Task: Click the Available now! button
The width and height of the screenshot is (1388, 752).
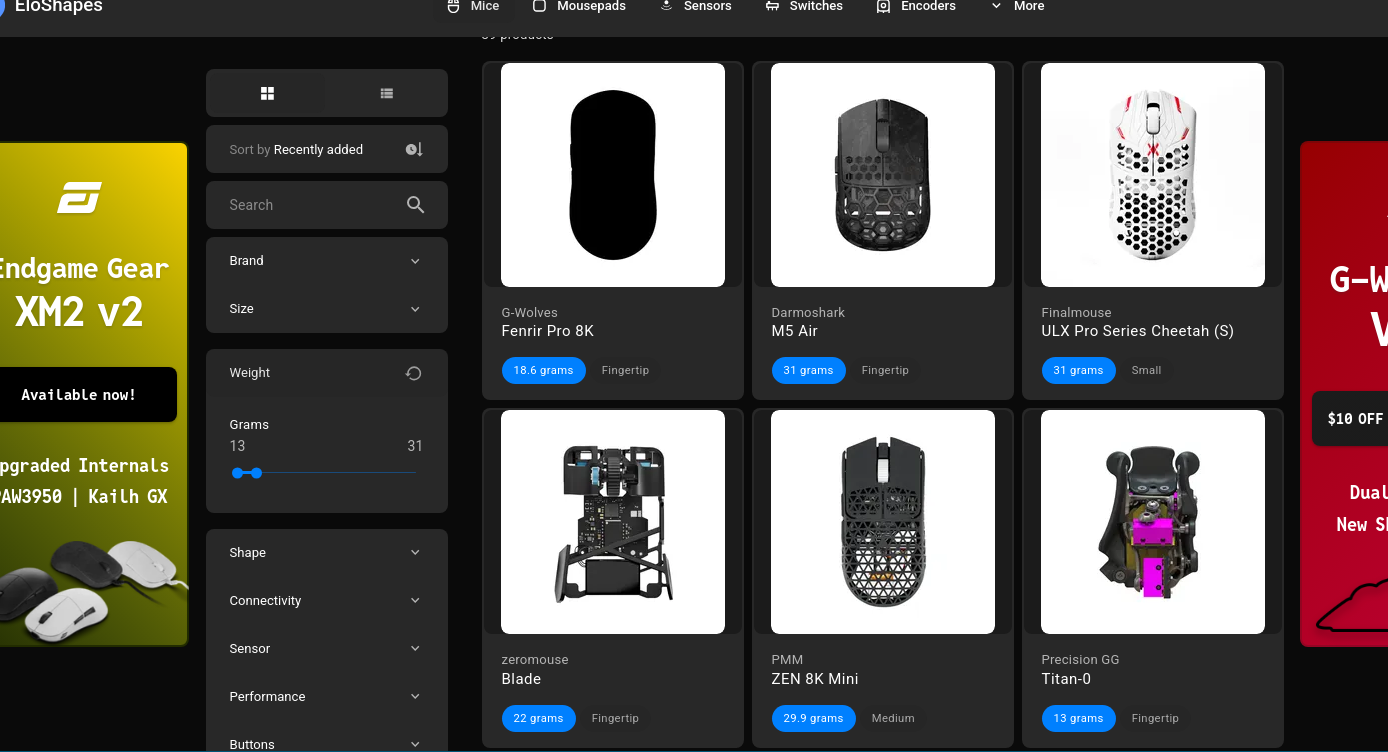Action: (79, 395)
